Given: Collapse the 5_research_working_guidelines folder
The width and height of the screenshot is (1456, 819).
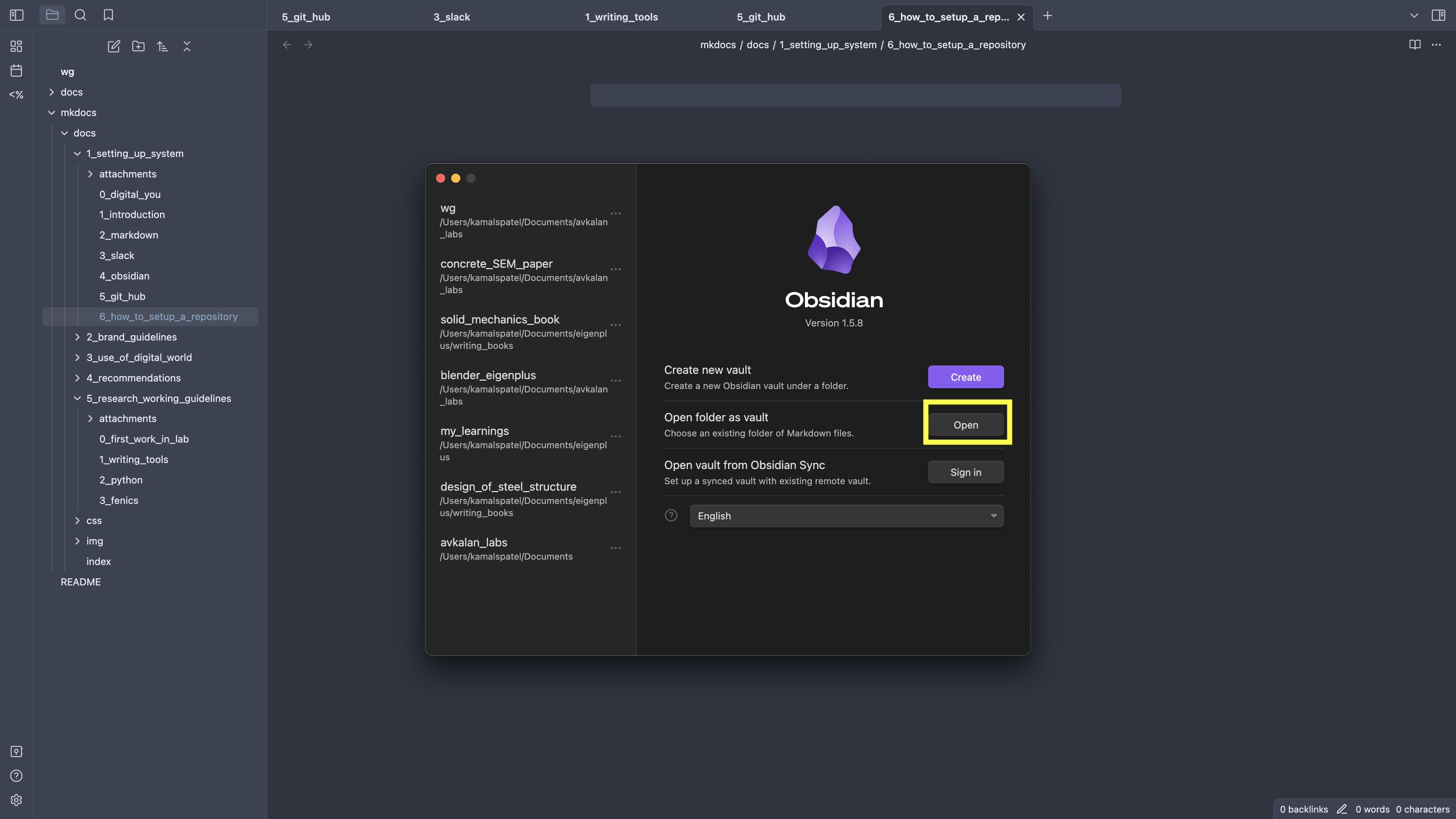Looking at the screenshot, I should [x=77, y=399].
